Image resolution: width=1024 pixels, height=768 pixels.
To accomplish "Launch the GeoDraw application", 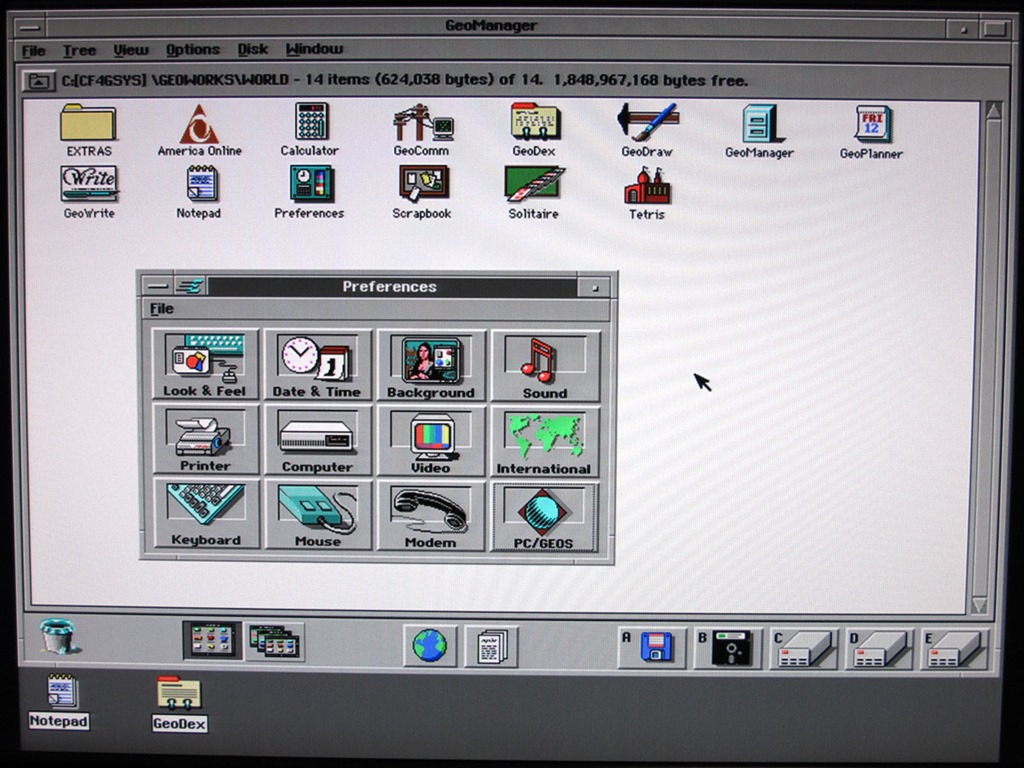I will (x=647, y=123).
